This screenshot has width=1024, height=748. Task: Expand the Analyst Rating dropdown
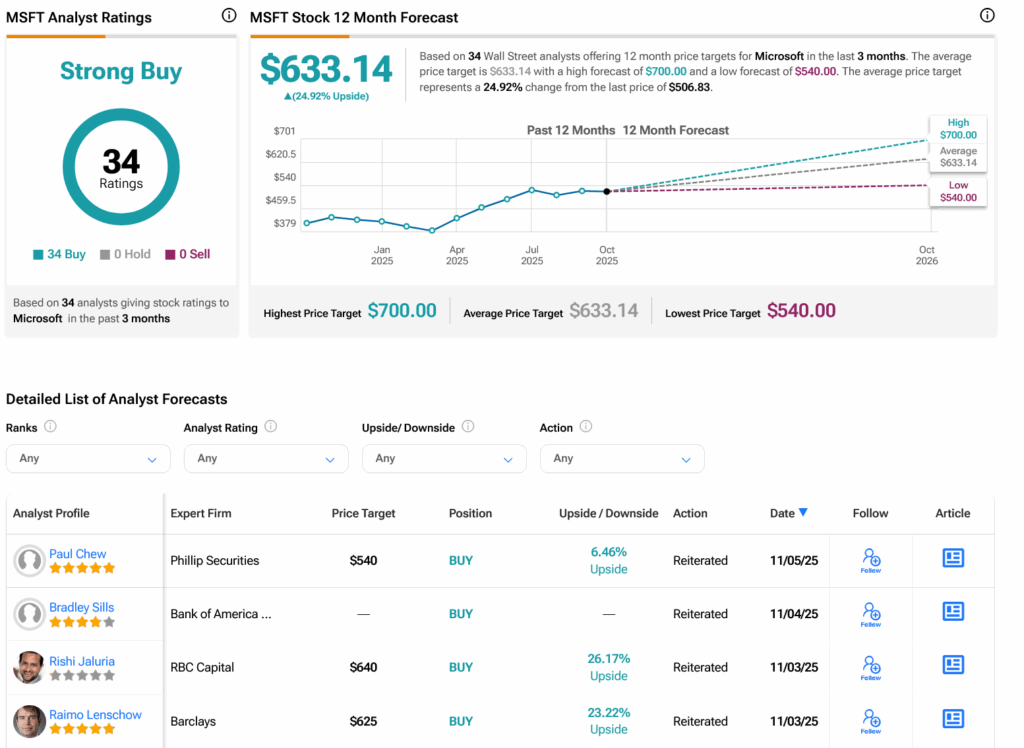coord(266,459)
